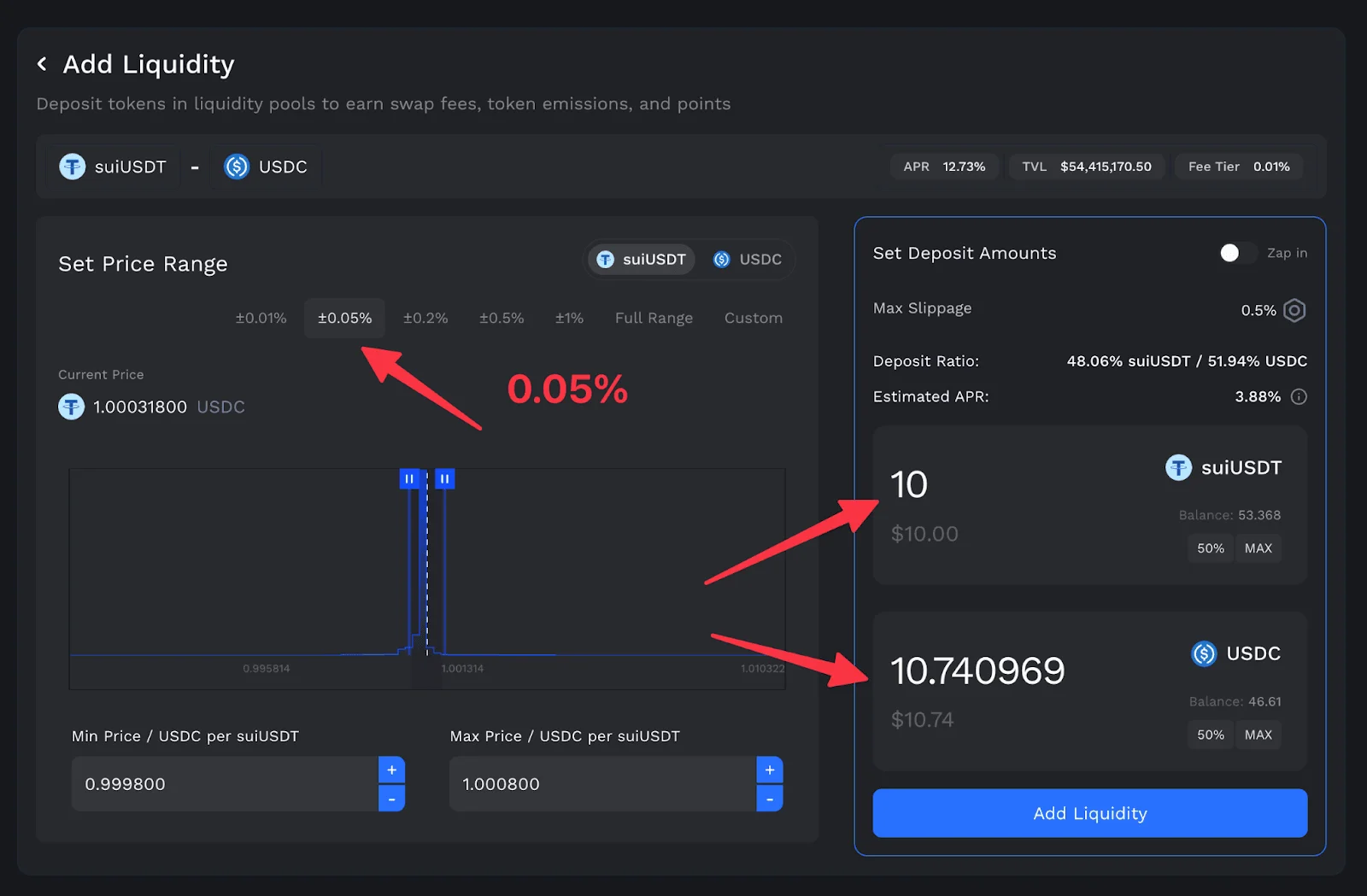Image resolution: width=1367 pixels, height=896 pixels.
Task: Increase Min Price with the plus button
Action: [x=391, y=770]
